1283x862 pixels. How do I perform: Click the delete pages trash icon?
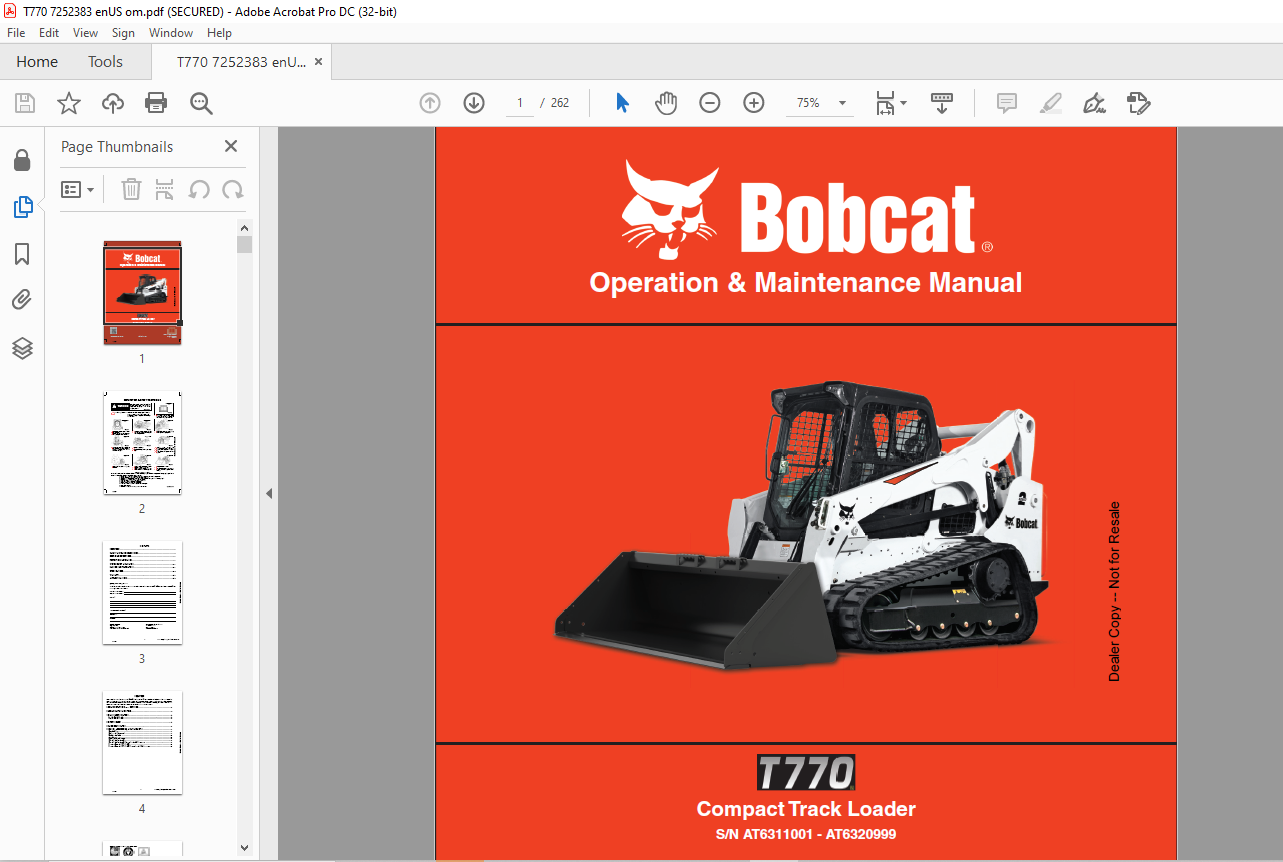131,189
